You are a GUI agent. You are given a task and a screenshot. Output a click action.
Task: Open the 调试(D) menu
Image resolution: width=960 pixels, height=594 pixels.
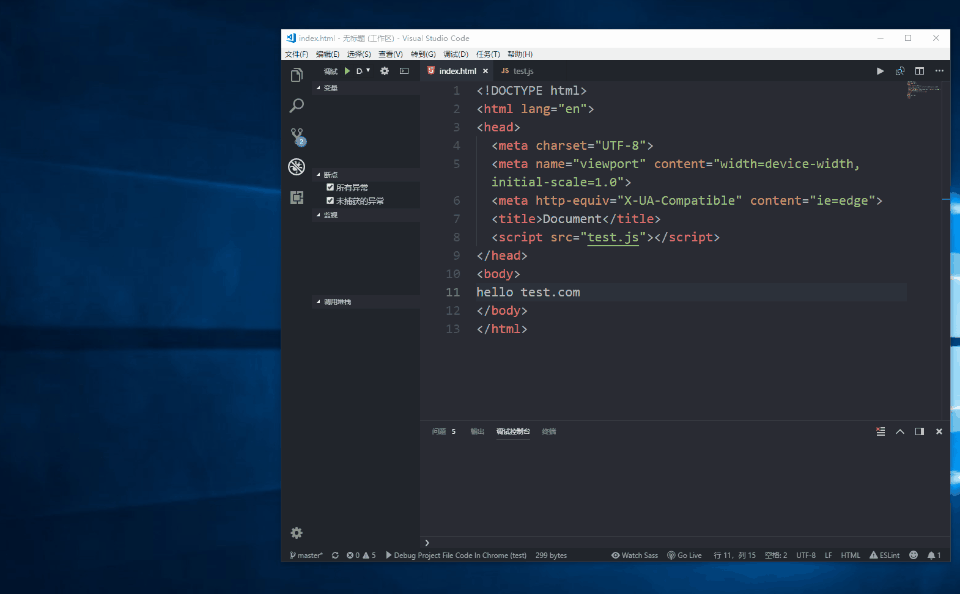pos(456,55)
